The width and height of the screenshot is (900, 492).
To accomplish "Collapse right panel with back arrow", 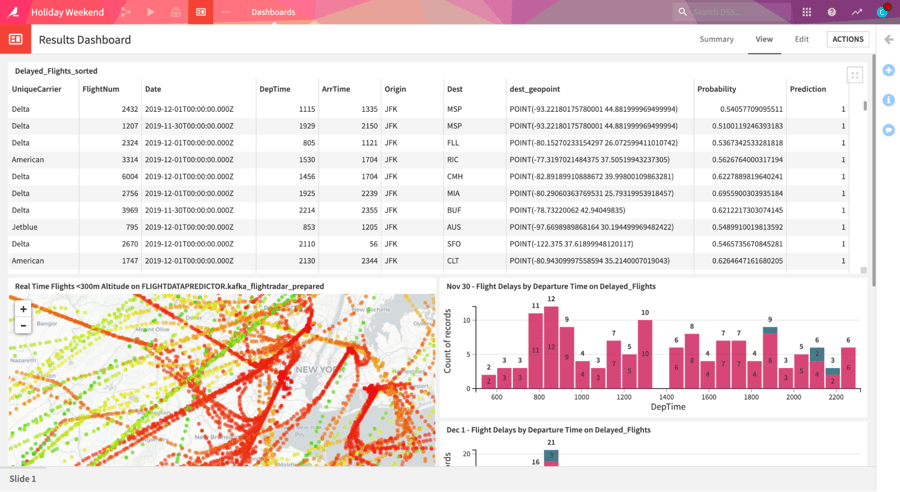I will (x=889, y=39).
